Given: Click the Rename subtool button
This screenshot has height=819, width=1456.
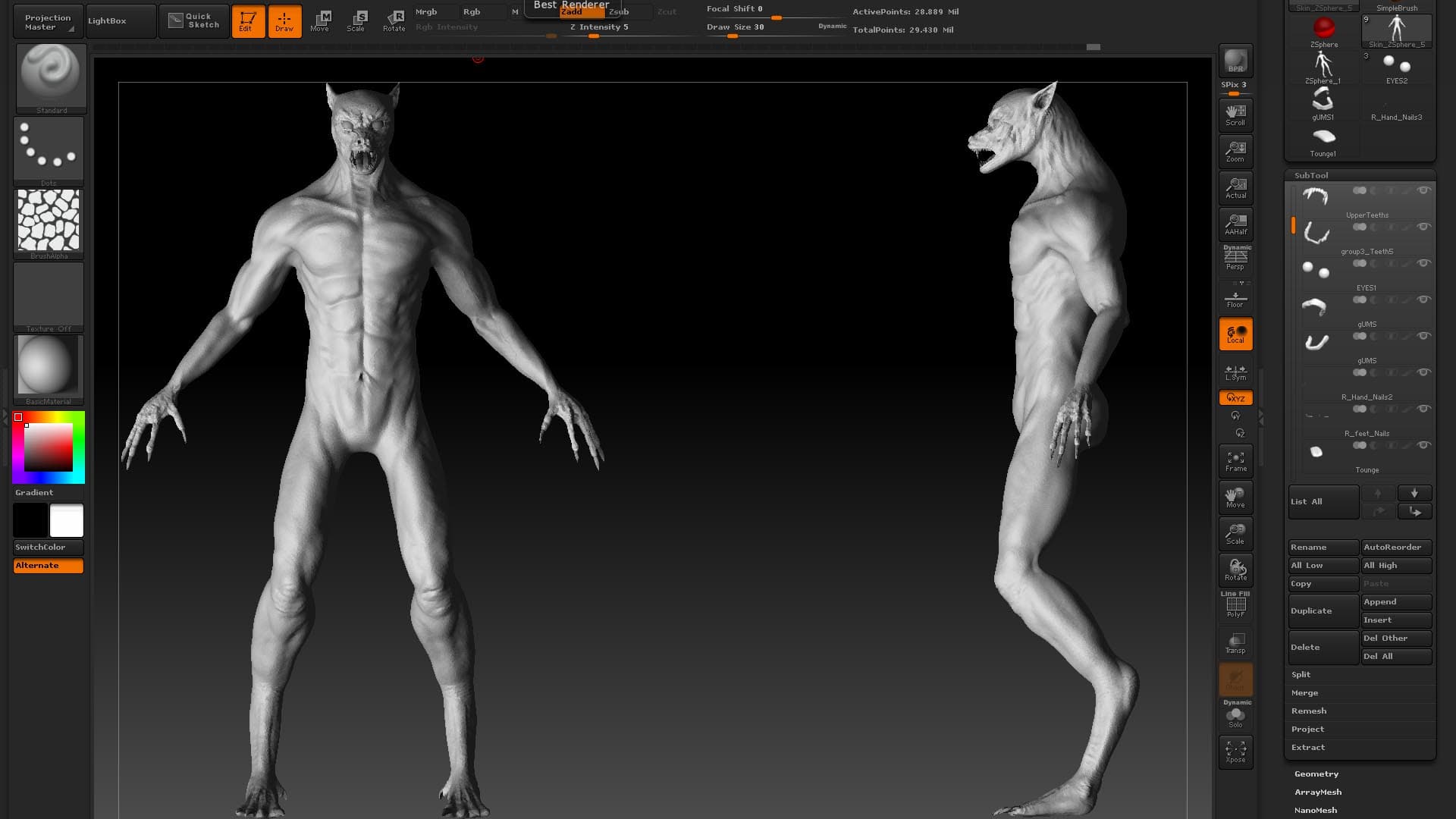Looking at the screenshot, I should (1323, 548).
